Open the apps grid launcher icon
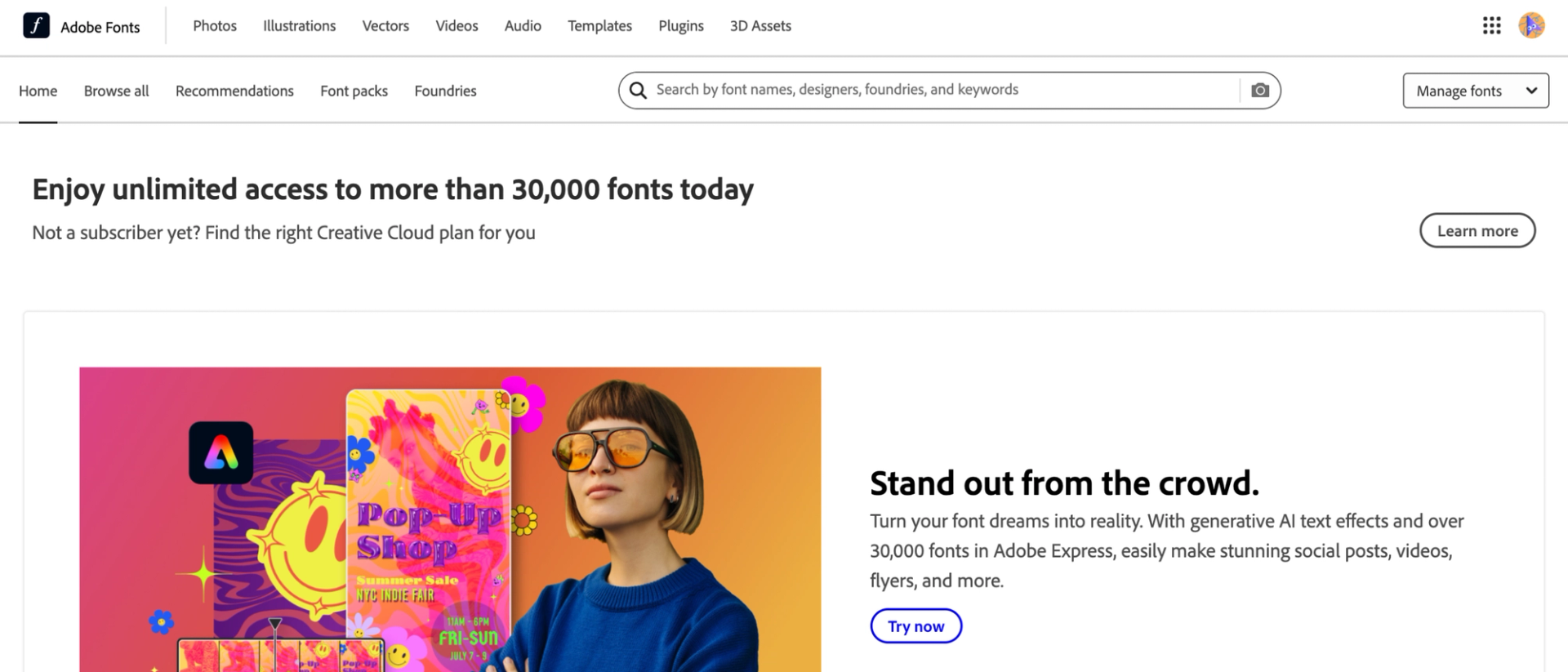The width and height of the screenshot is (1568, 672). click(1492, 26)
